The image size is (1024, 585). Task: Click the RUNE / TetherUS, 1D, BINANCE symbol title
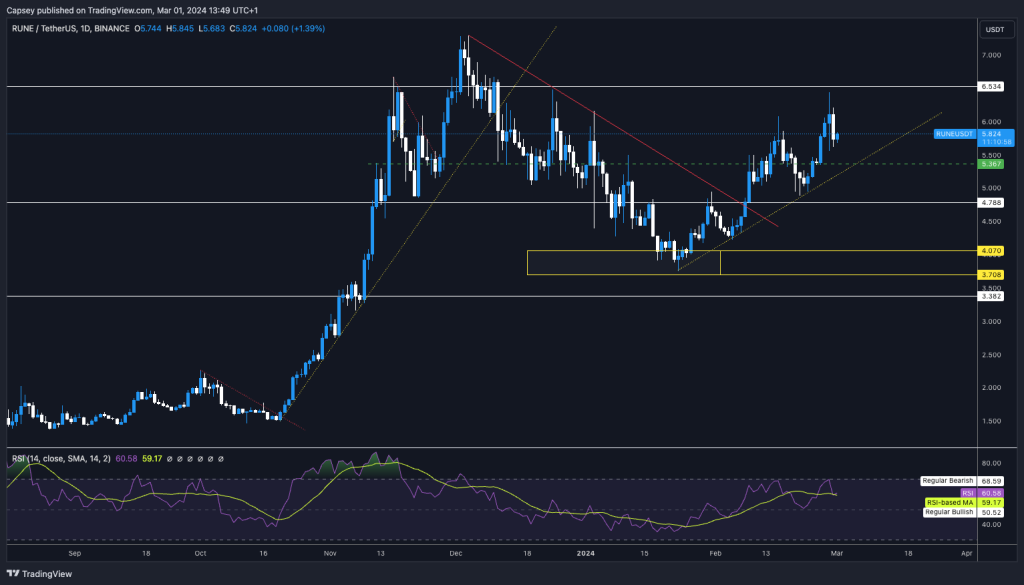click(x=71, y=29)
